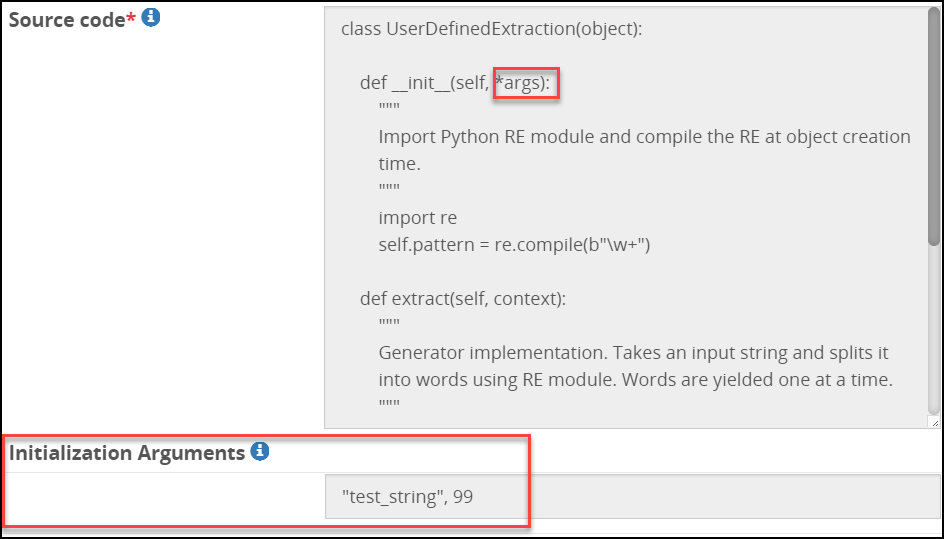Click the value 99 in arguments field

pos(463,497)
